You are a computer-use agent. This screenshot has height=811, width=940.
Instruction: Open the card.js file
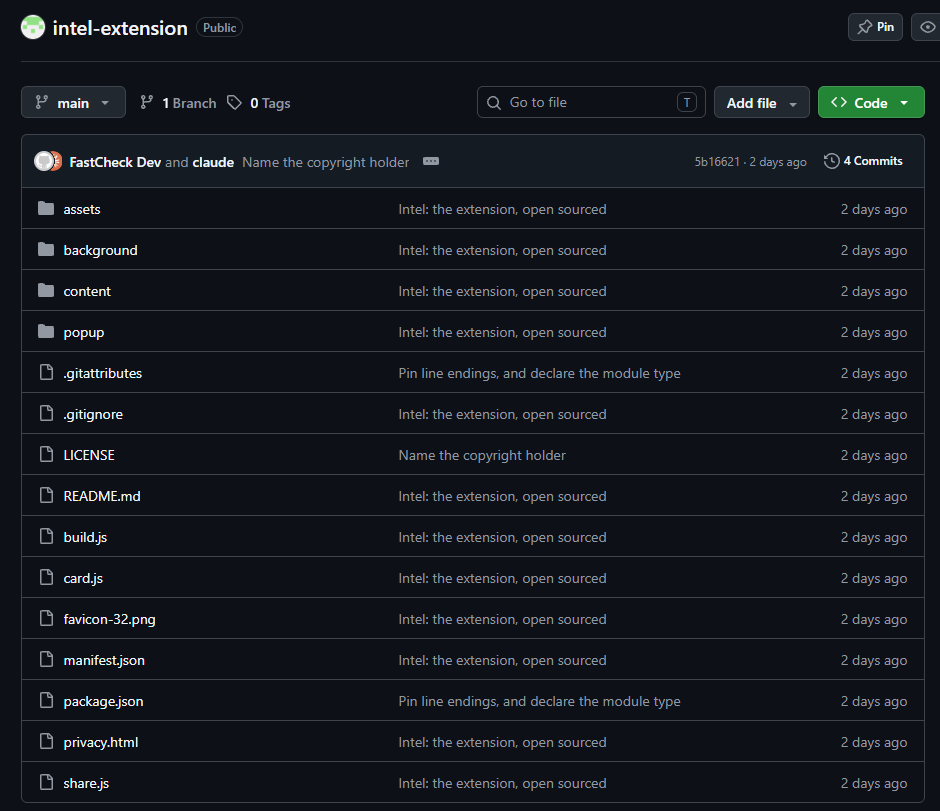83,578
